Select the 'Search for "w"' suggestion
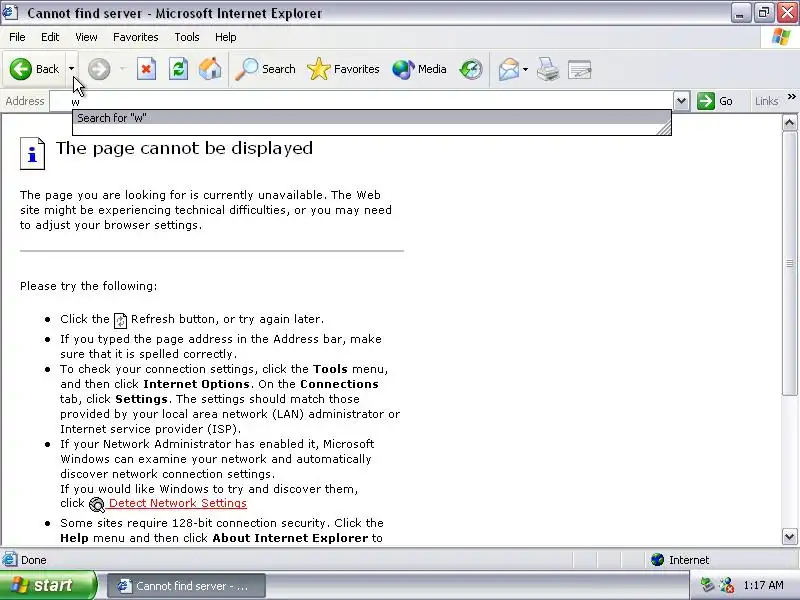800x600 pixels. (x=371, y=118)
